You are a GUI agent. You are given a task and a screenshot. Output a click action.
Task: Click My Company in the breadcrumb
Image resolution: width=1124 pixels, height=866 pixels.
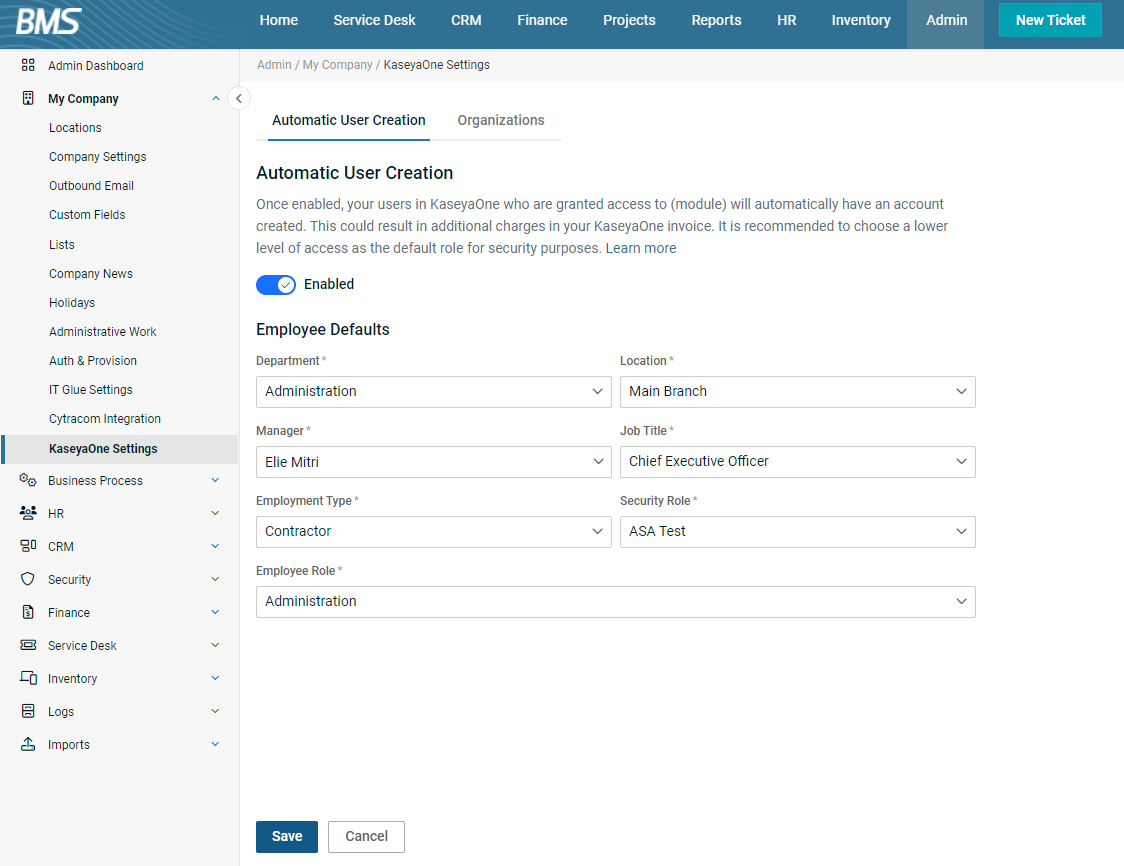click(338, 65)
